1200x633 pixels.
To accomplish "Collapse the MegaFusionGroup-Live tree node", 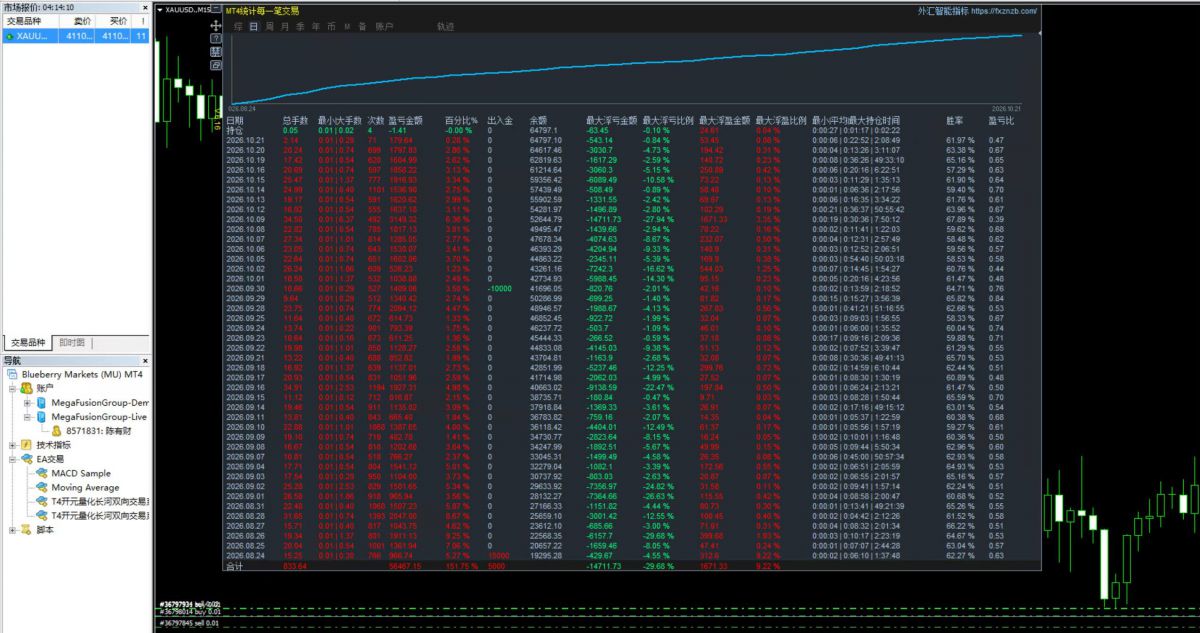I will pos(27,416).
